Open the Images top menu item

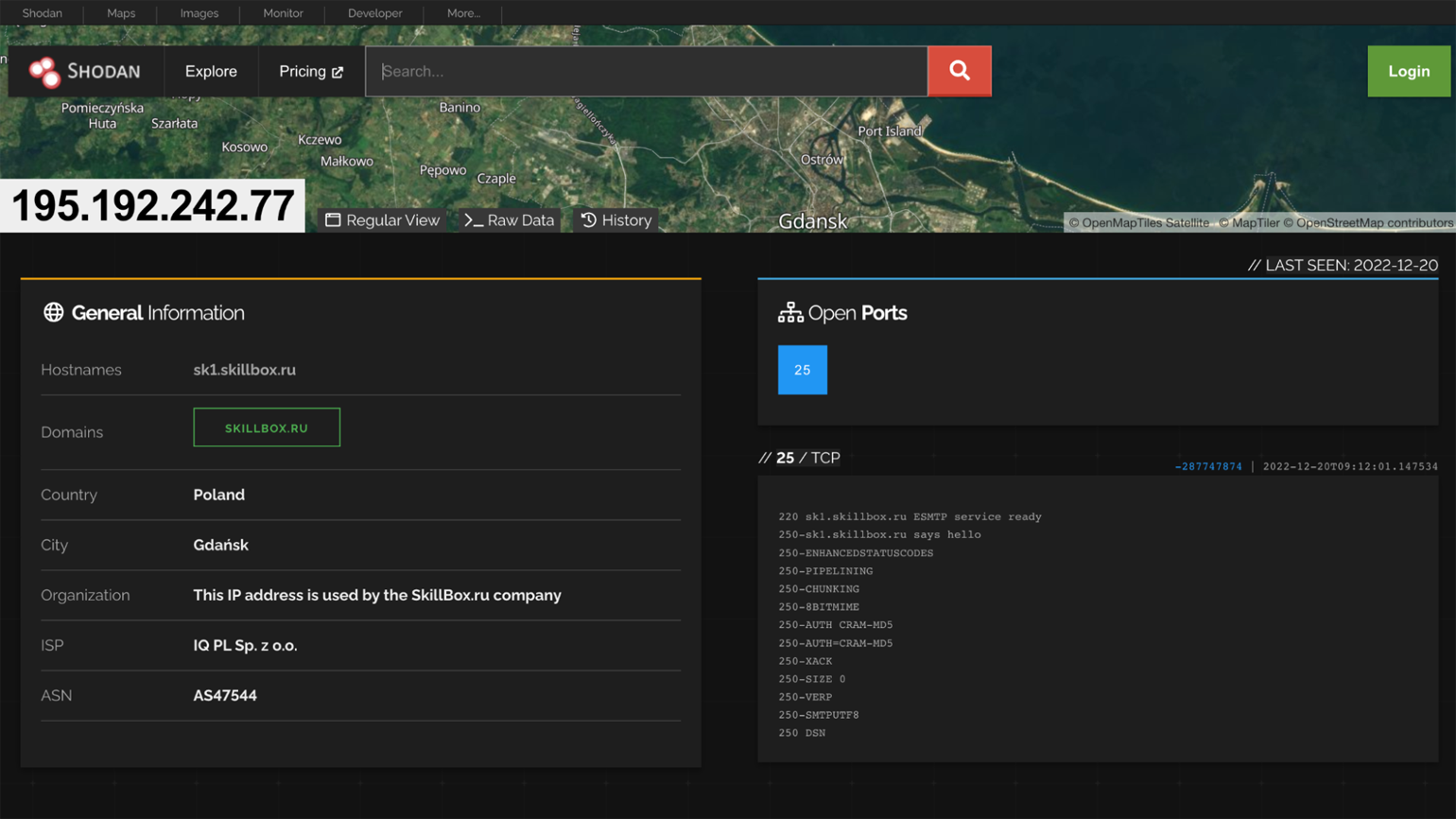pos(199,13)
